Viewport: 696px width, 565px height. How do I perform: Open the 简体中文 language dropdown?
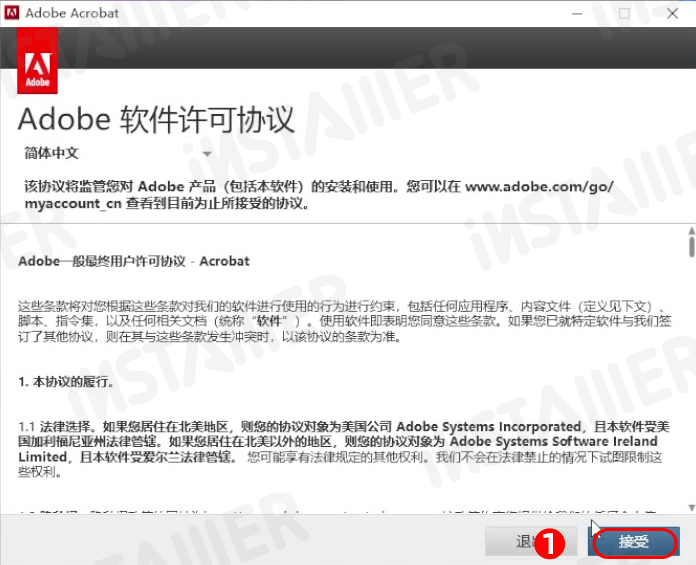tap(118, 154)
